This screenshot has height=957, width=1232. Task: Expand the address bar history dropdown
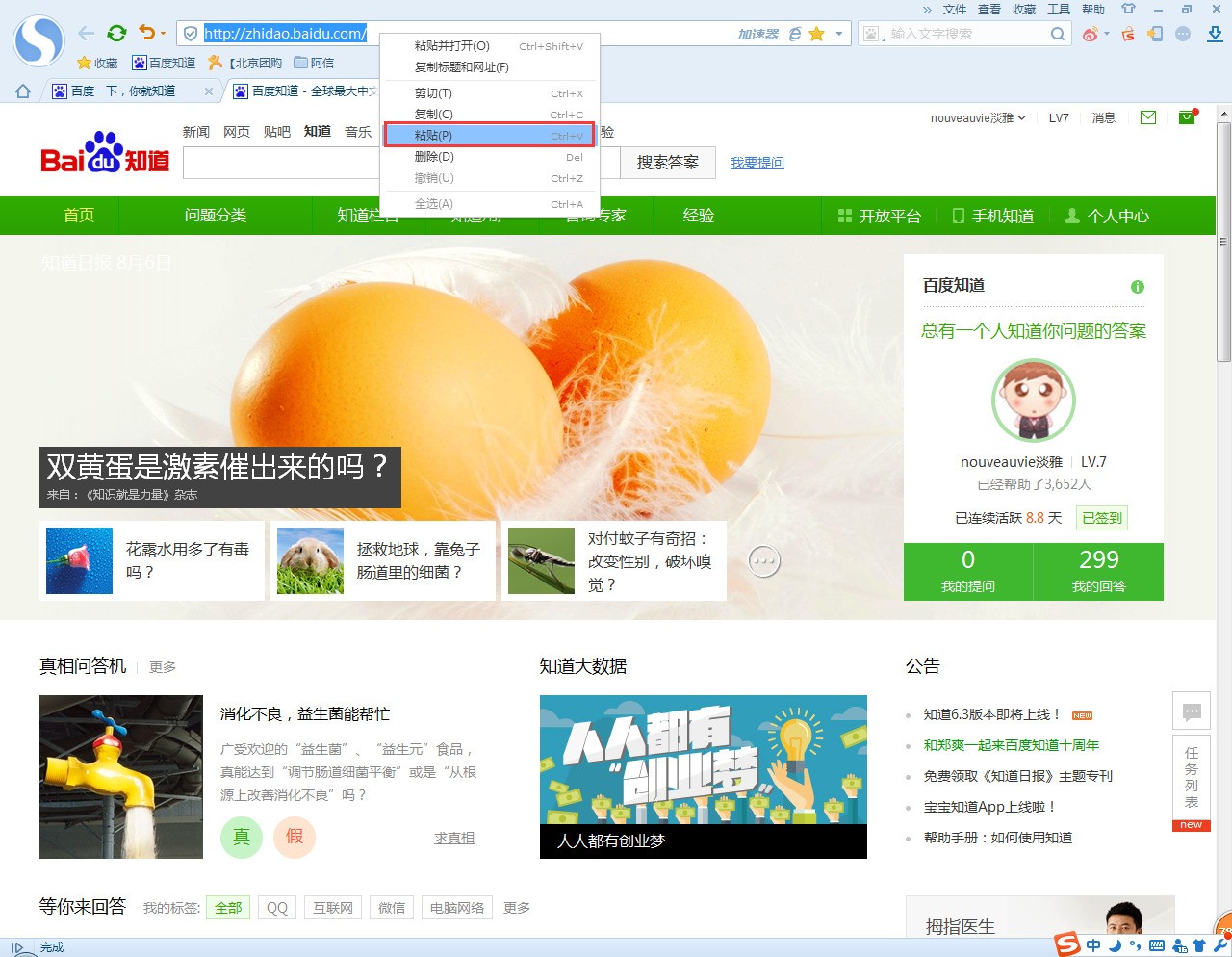(839, 34)
